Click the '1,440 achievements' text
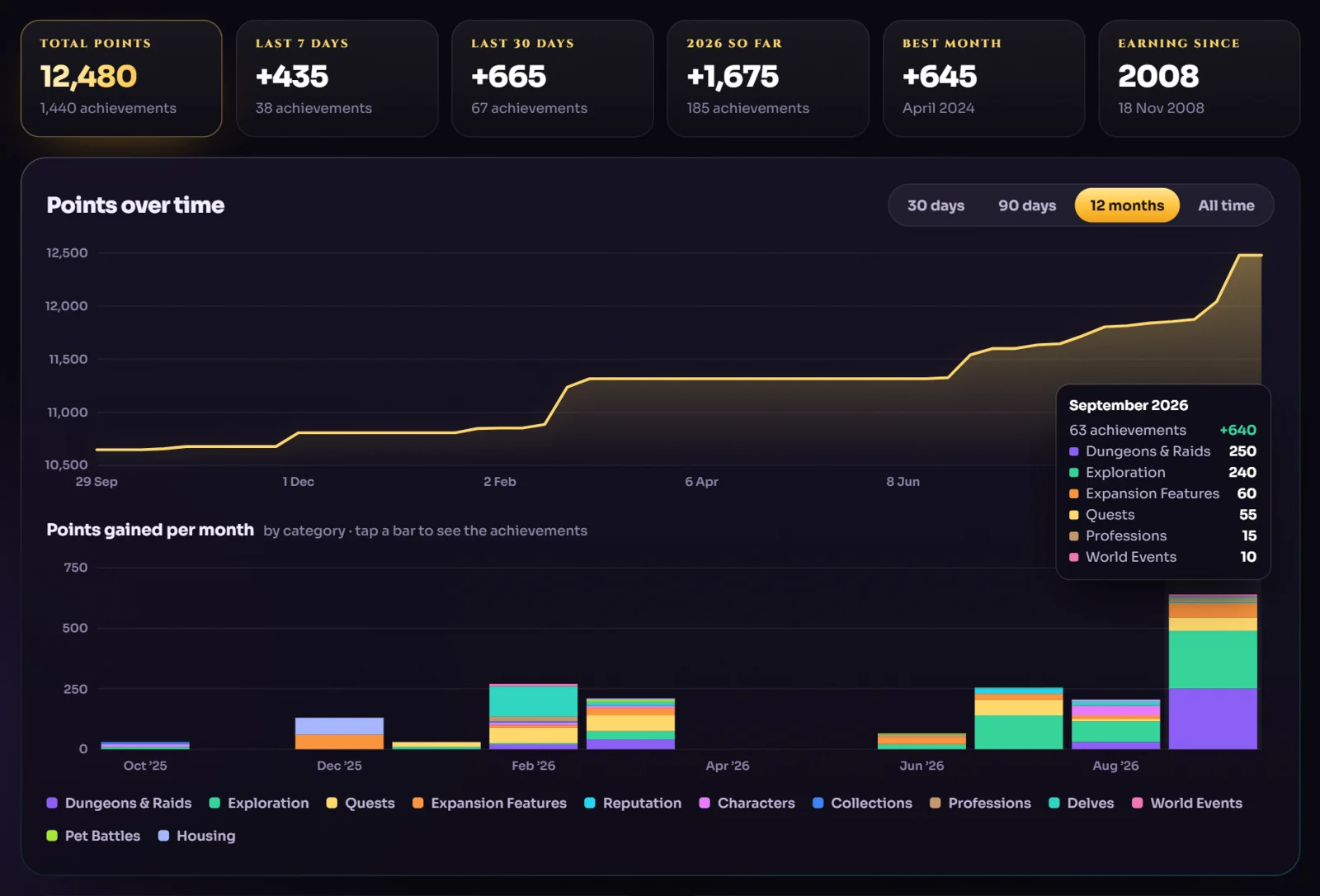1320x896 pixels. click(108, 108)
